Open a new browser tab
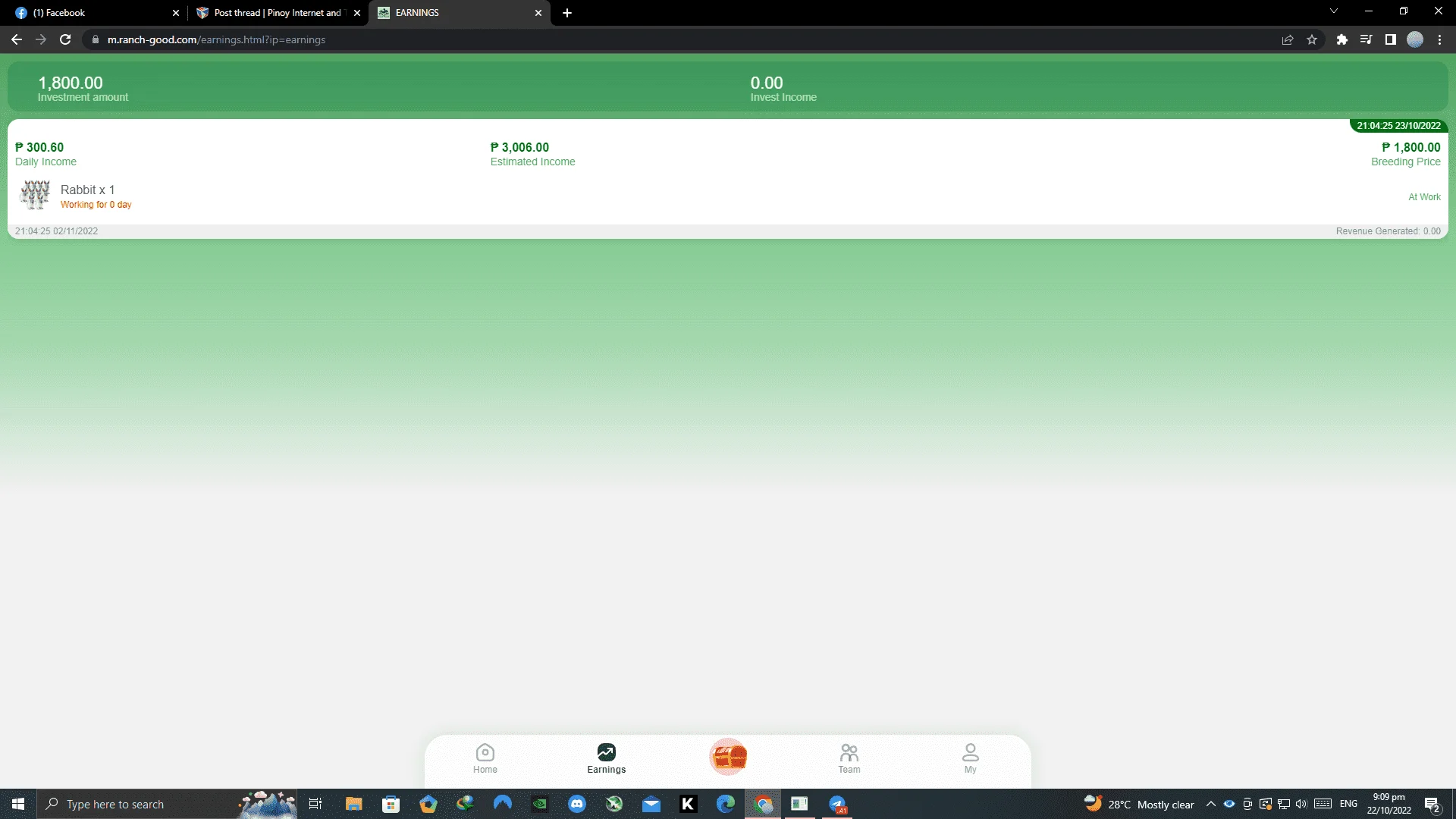Screen dimensions: 1456x819 point(567,13)
